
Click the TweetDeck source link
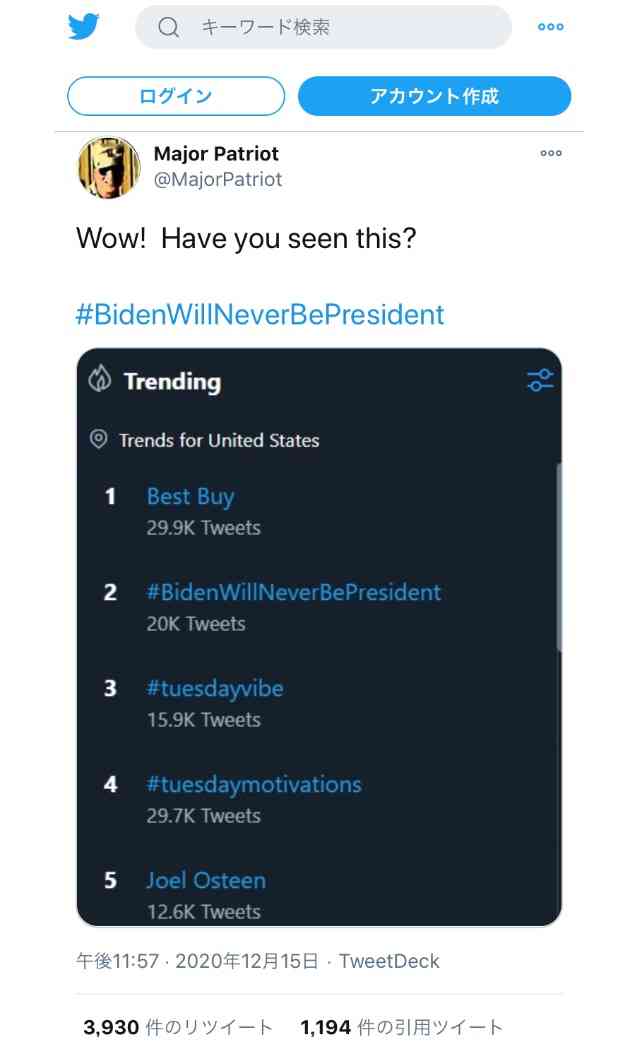(x=389, y=961)
